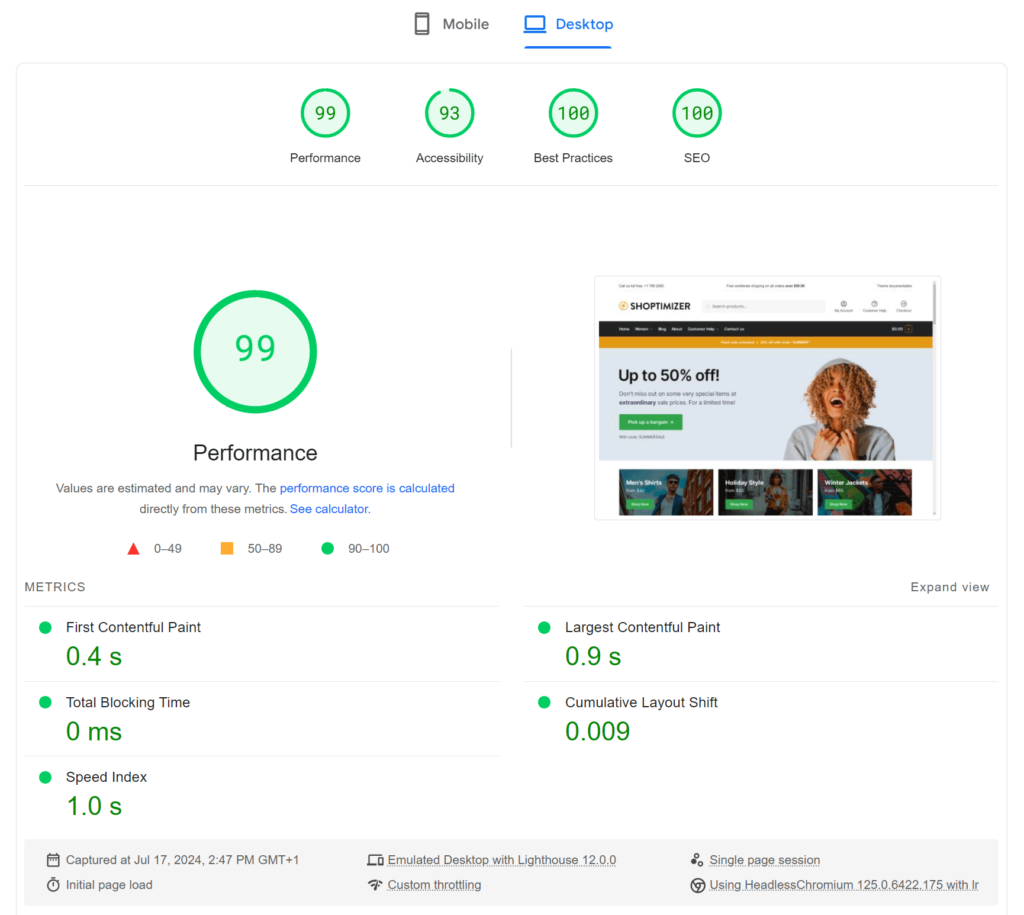This screenshot has height=915, width=1024.
Task: Click the calendar icon next to capture date
Action: [53, 860]
